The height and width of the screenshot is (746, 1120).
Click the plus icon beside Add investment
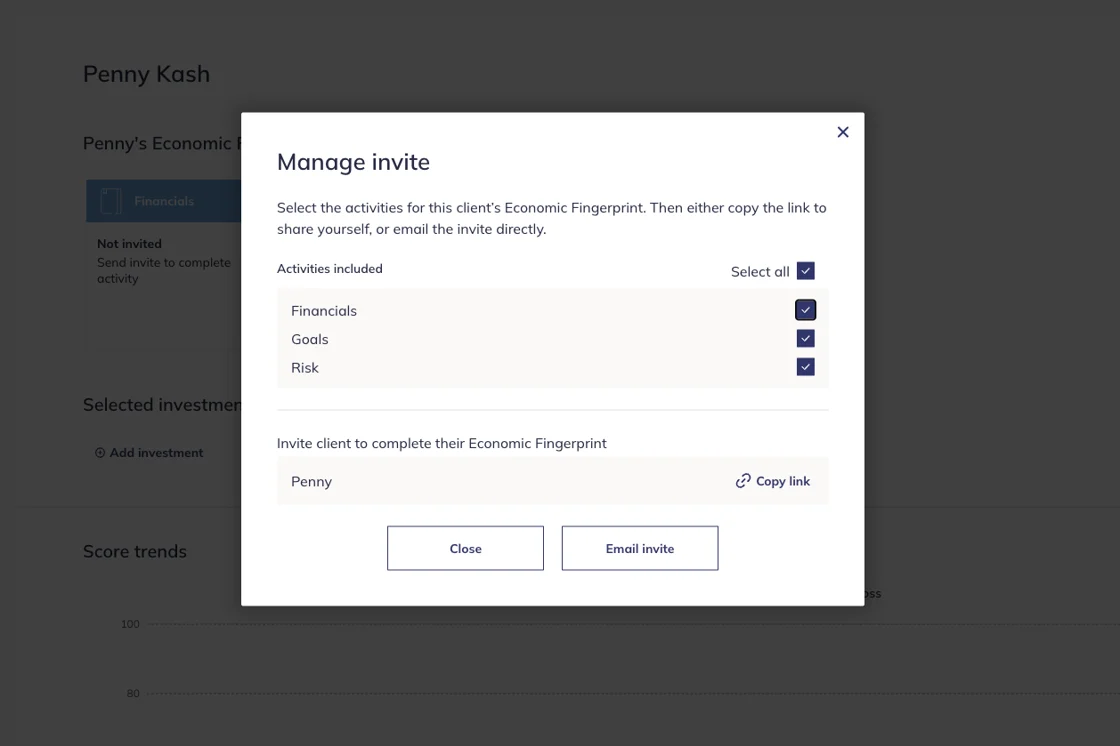[x=100, y=453]
